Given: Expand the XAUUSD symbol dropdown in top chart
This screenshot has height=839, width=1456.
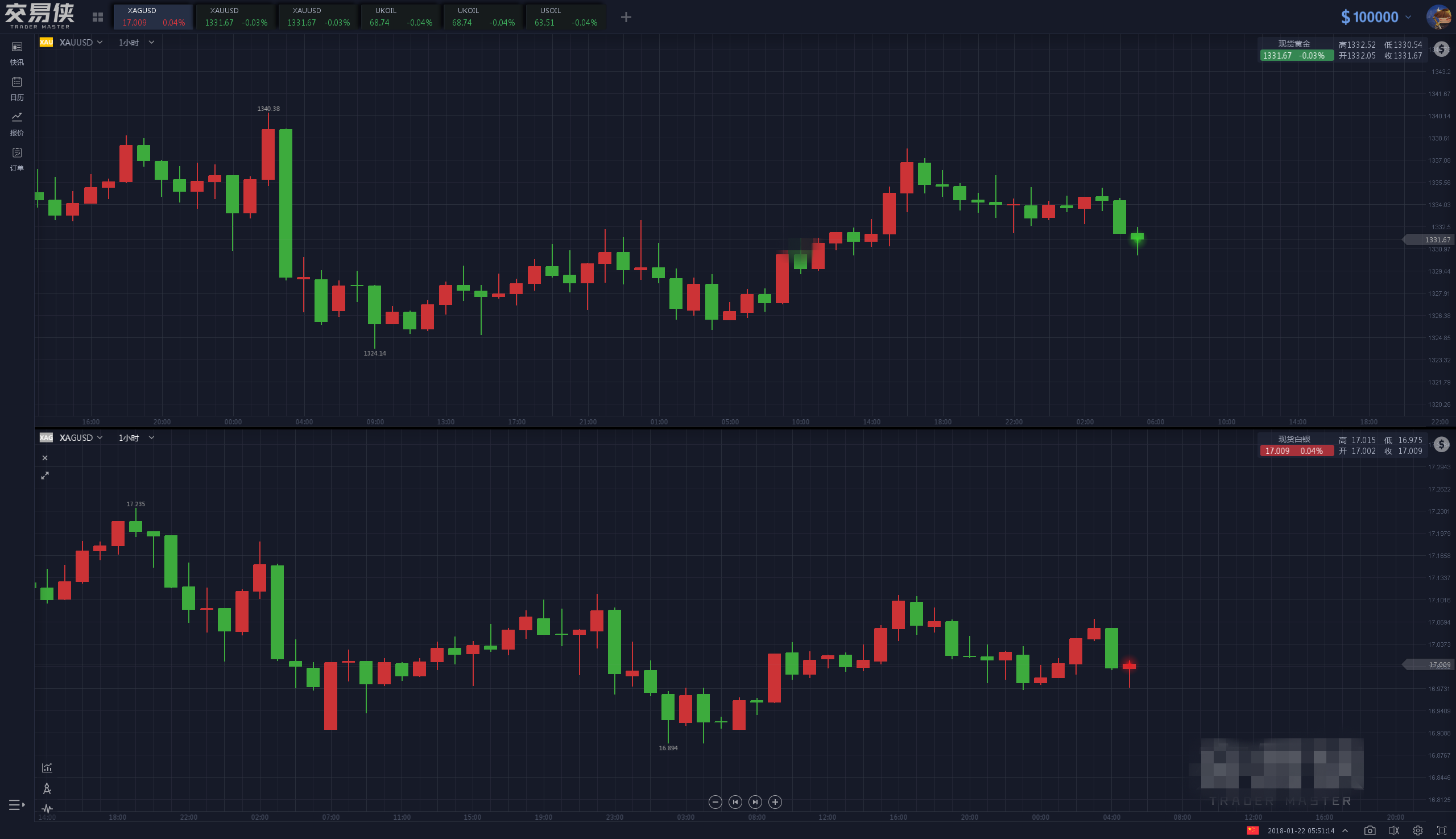Looking at the screenshot, I should 81,42.
